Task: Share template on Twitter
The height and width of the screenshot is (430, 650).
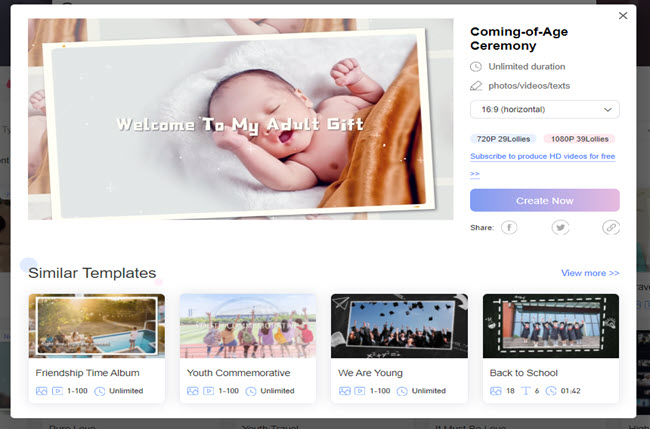Action: (x=560, y=228)
